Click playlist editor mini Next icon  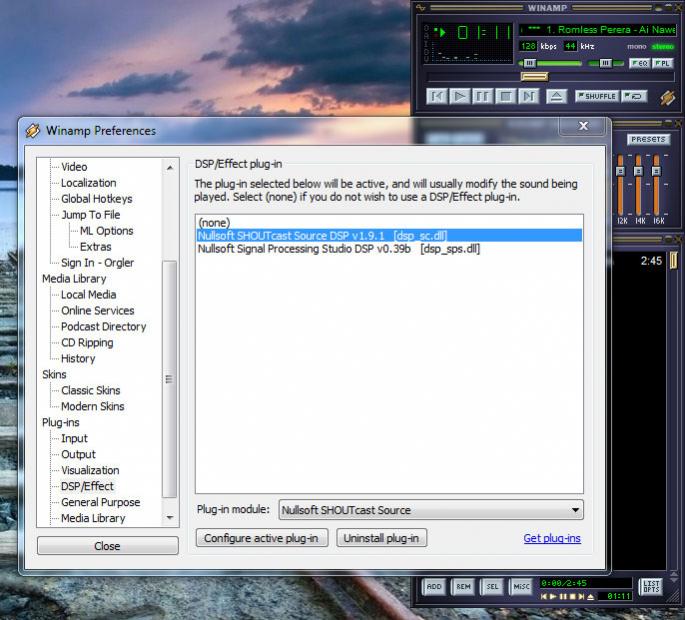click(581, 596)
